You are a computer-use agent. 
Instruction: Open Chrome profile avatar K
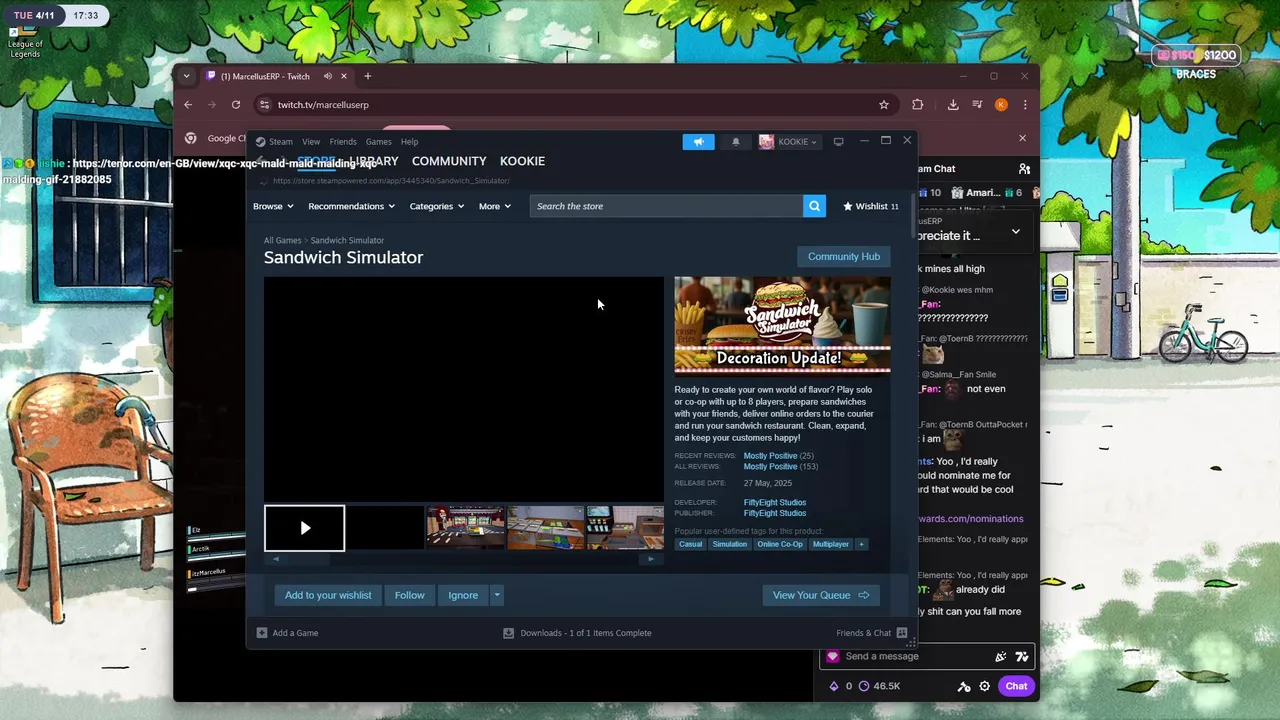click(1001, 105)
